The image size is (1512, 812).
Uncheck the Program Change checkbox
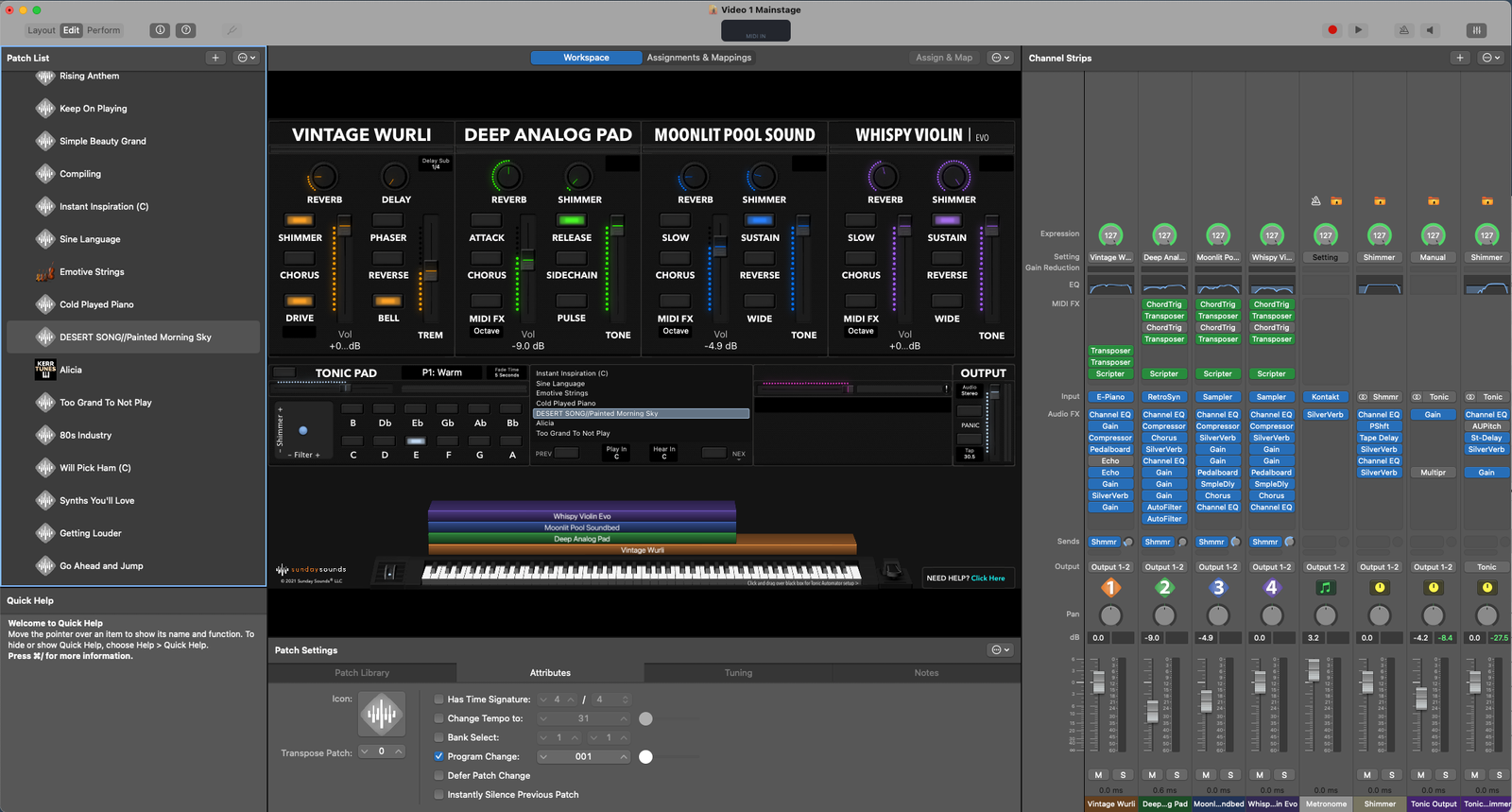(x=438, y=756)
